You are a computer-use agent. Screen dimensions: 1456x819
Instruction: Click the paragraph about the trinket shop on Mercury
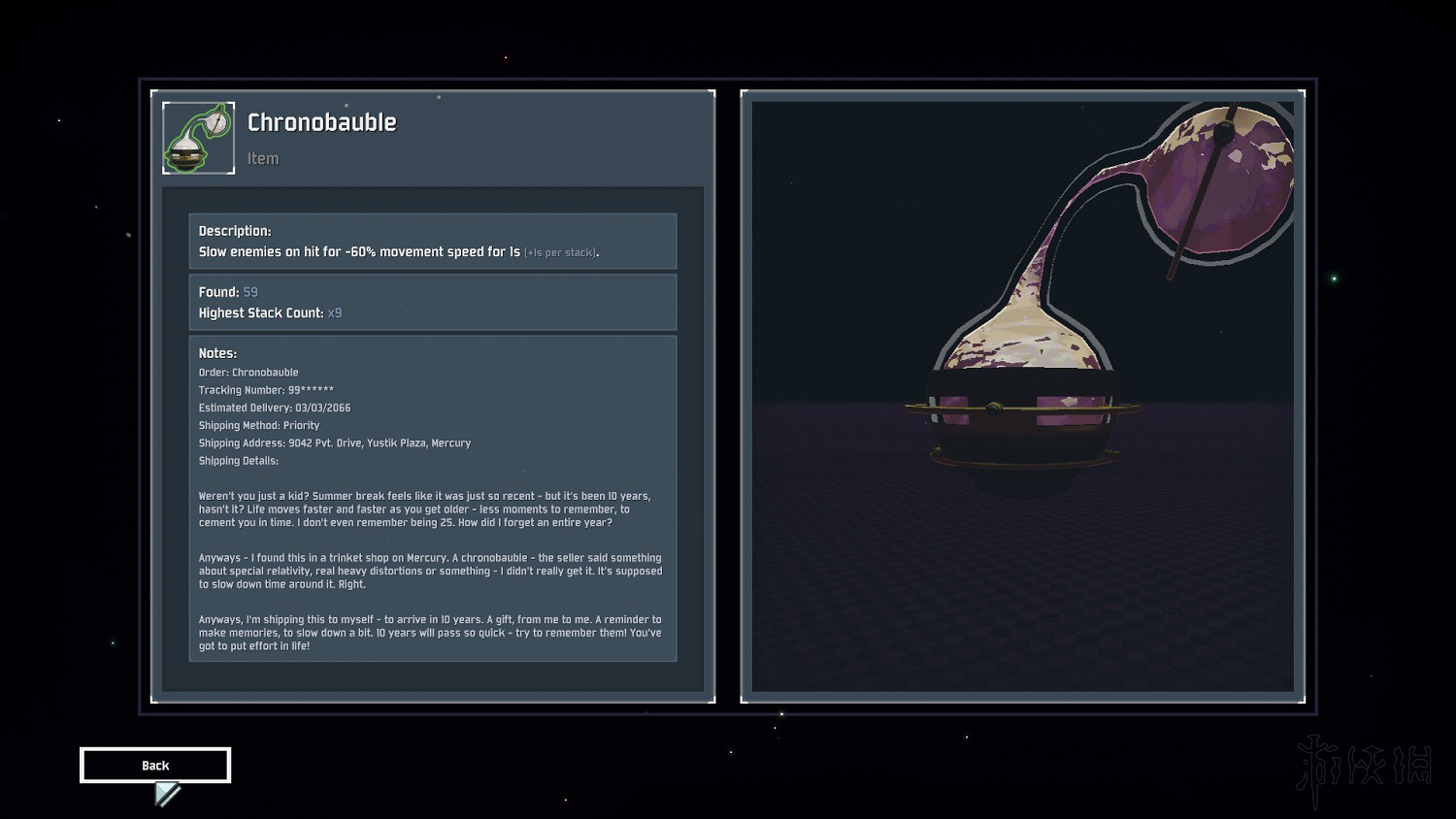click(430, 571)
